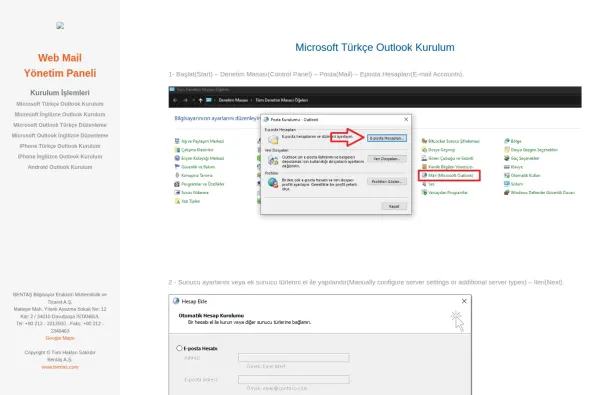
Task: Select Tüm Denetim Masası Öğeleri breadcrumb
Action: (281, 100)
